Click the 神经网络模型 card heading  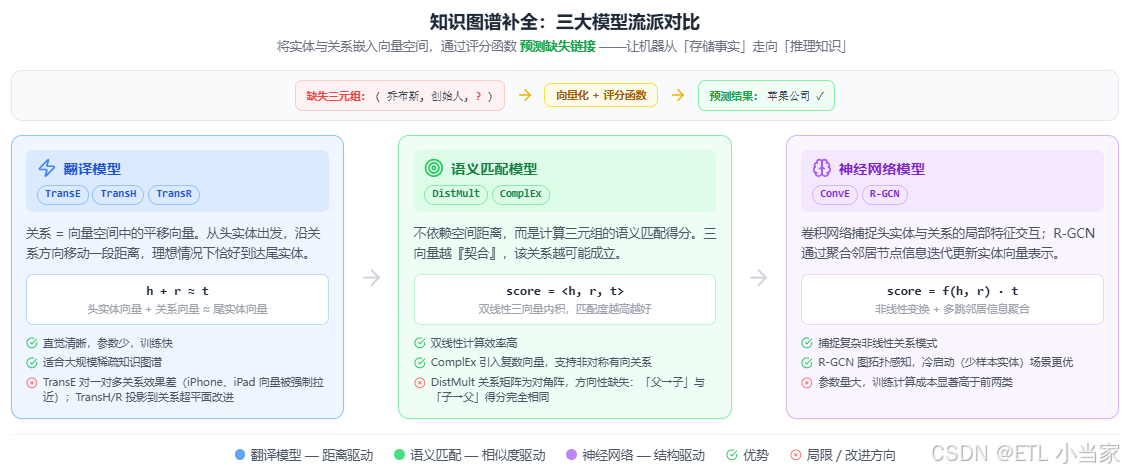pos(882,169)
